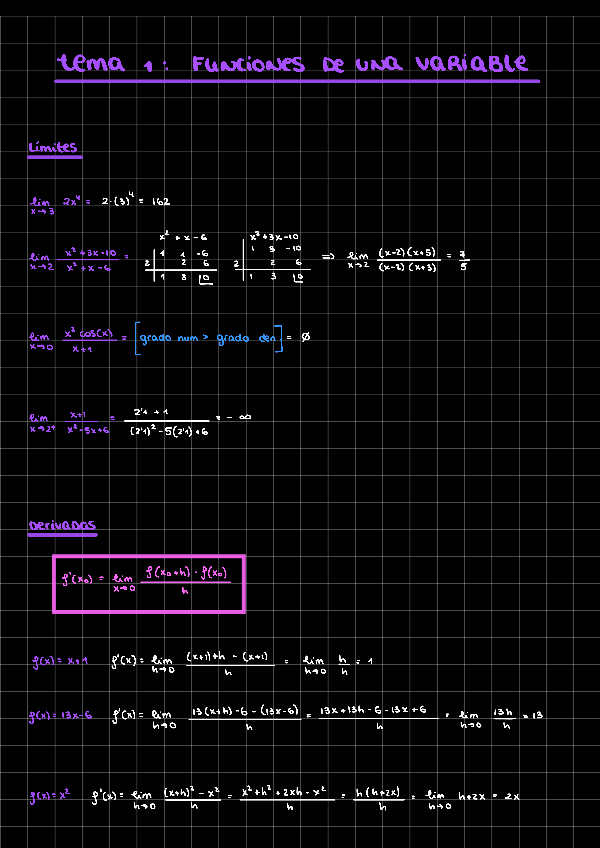The image size is (600, 848).
Task: Select the limit 'x² cos(x) over x+1'
Action: coord(72,341)
